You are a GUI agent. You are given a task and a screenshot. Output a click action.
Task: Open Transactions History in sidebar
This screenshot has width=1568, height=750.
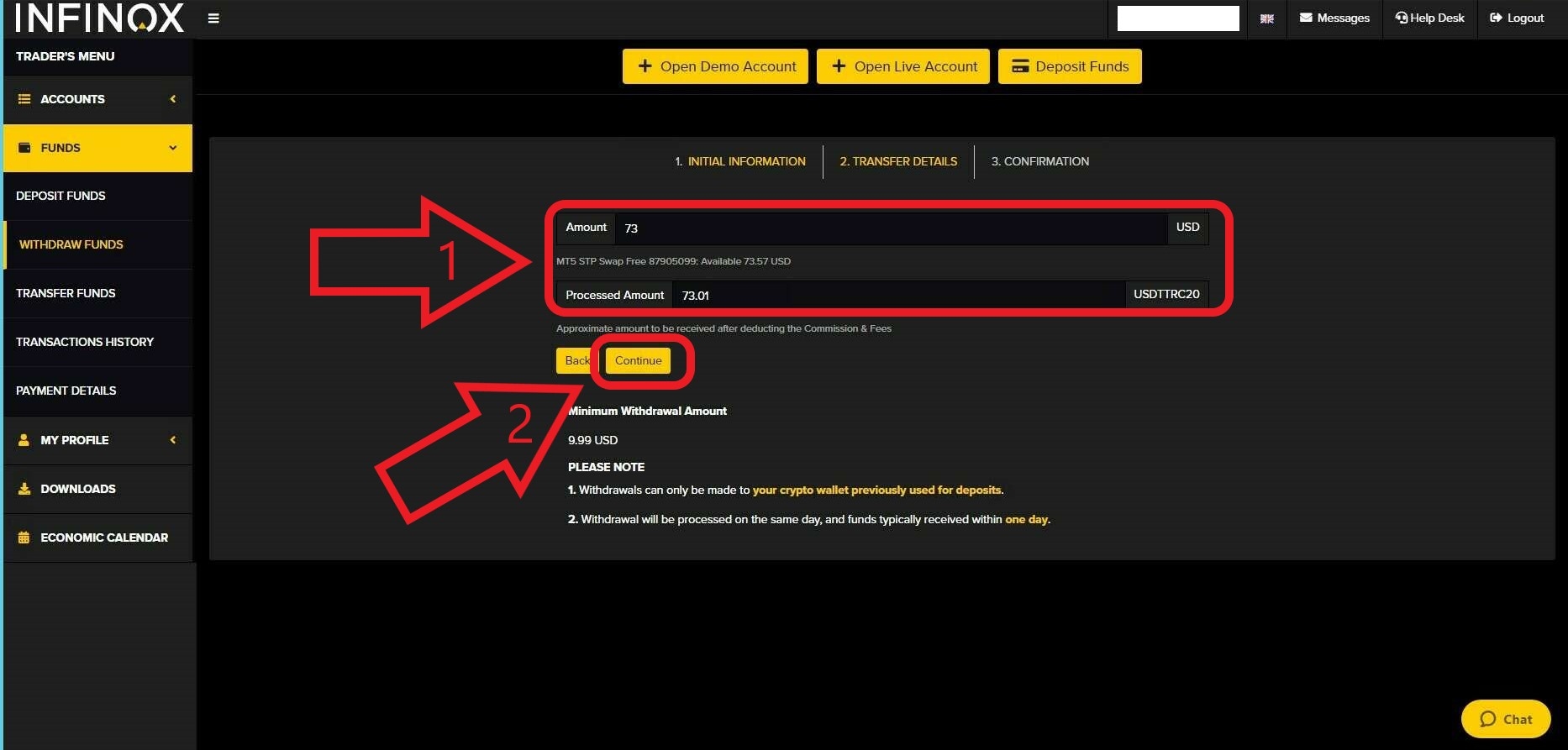pyautogui.click(x=97, y=342)
